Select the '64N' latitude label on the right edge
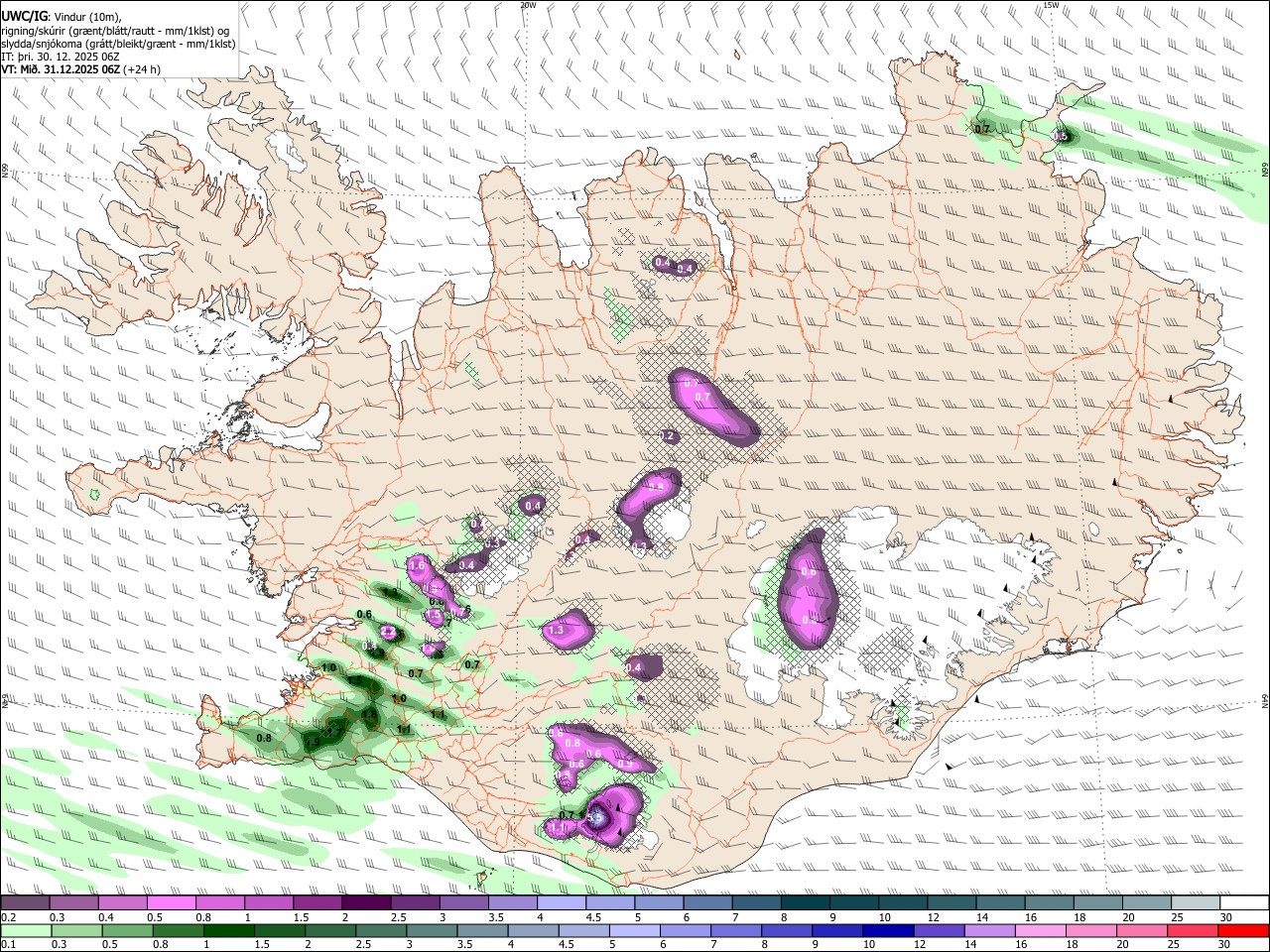Screen dimensions: 1270x952 1265,700
